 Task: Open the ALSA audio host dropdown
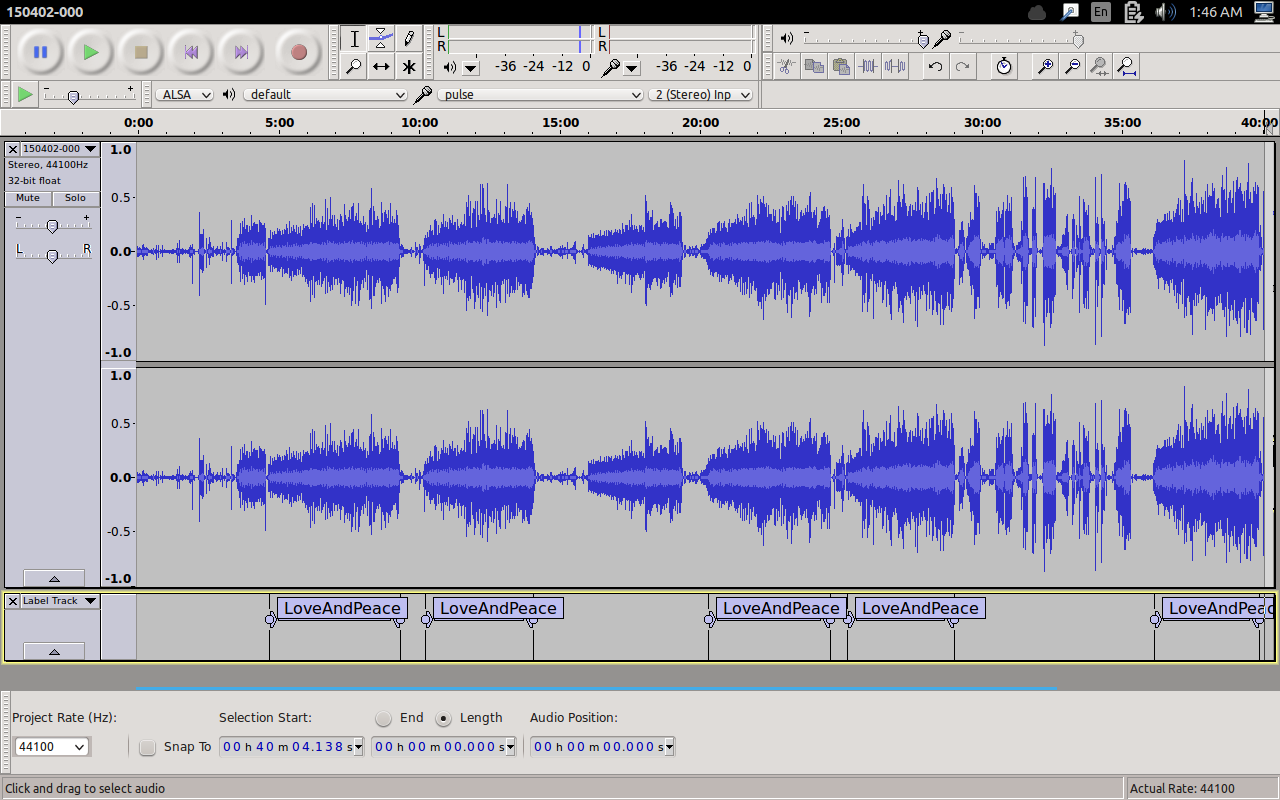tap(185, 94)
